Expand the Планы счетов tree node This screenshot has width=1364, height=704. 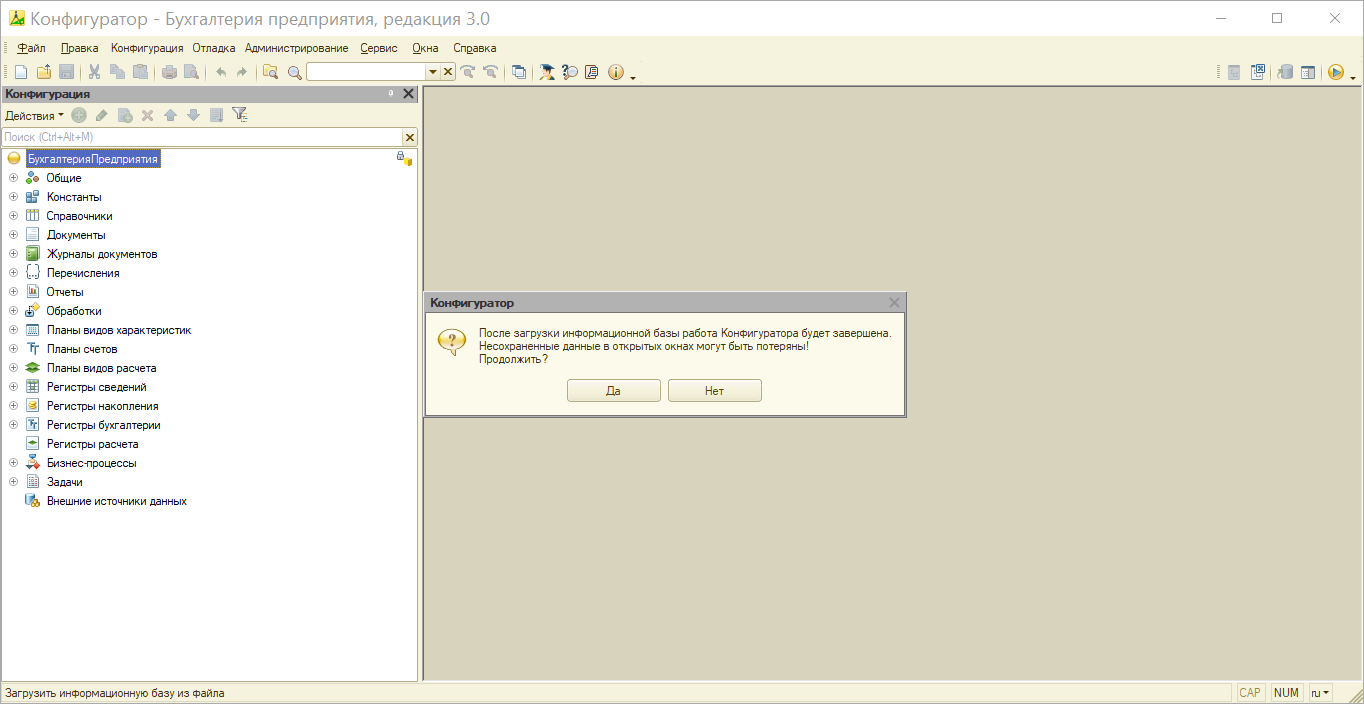[x=13, y=349]
